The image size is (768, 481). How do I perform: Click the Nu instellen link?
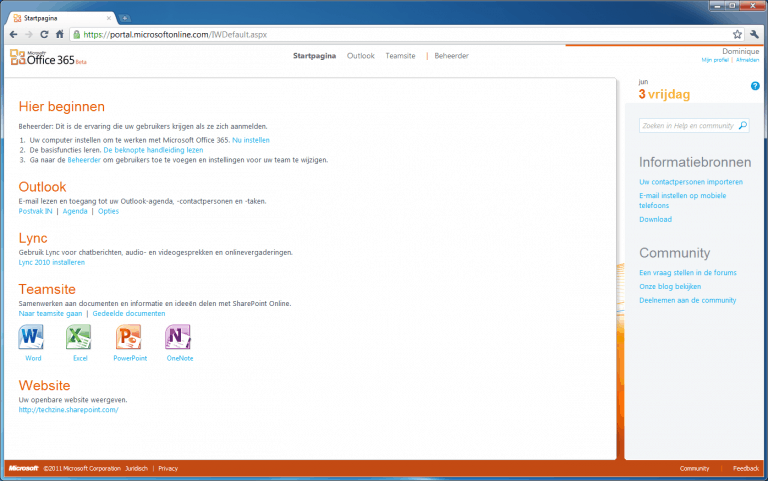[251, 140]
